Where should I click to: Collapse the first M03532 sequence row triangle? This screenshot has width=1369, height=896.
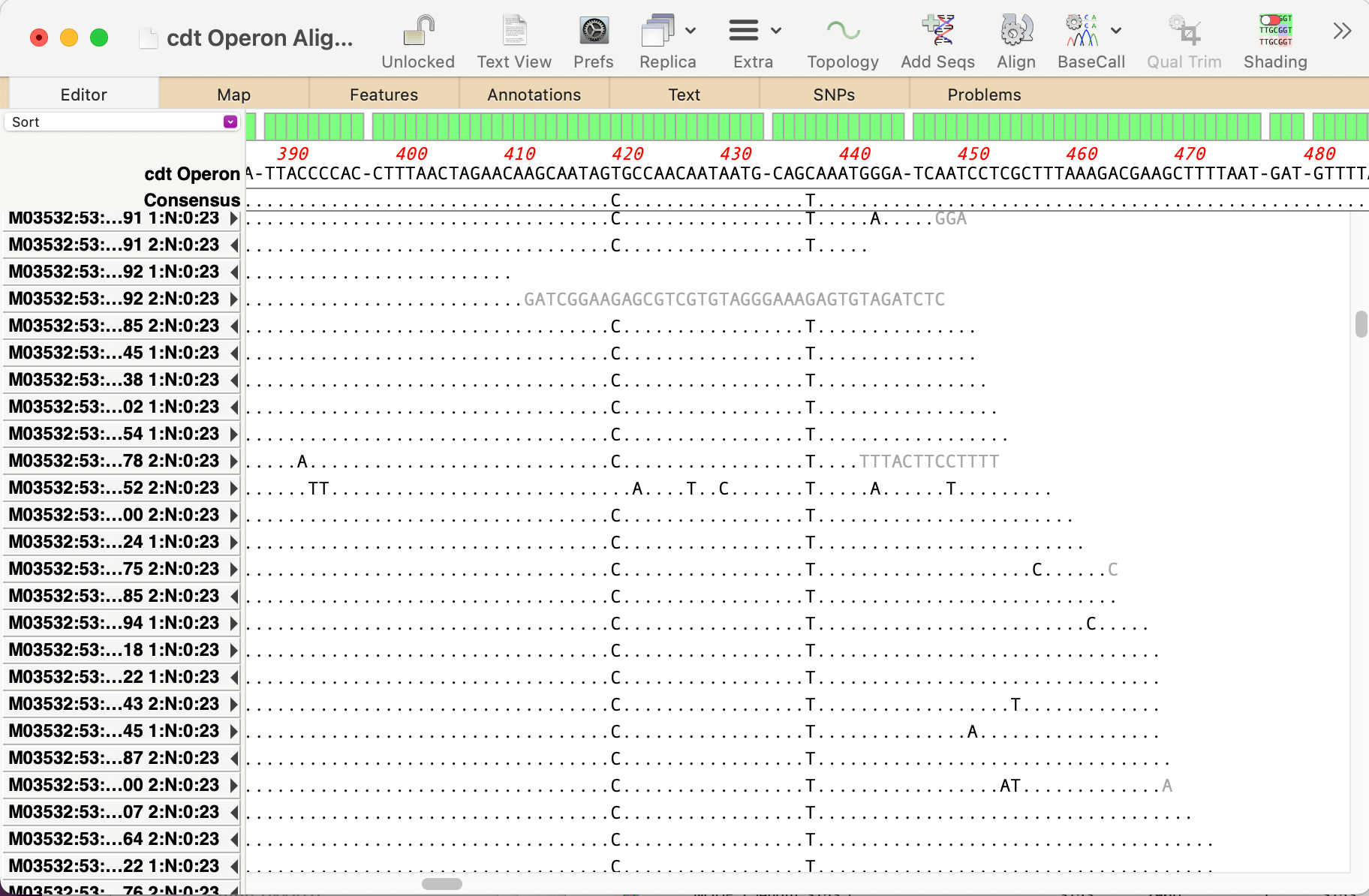point(233,218)
